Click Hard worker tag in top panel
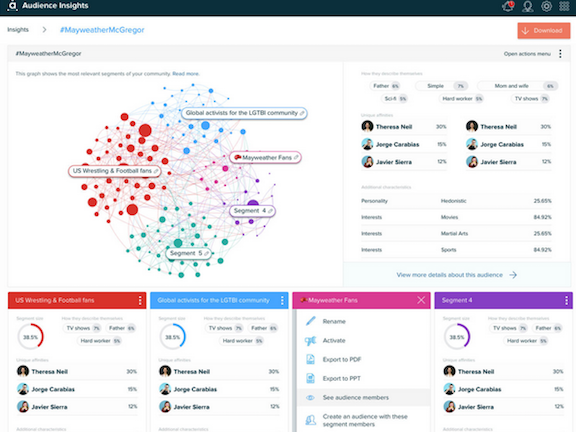 point(462,99)
